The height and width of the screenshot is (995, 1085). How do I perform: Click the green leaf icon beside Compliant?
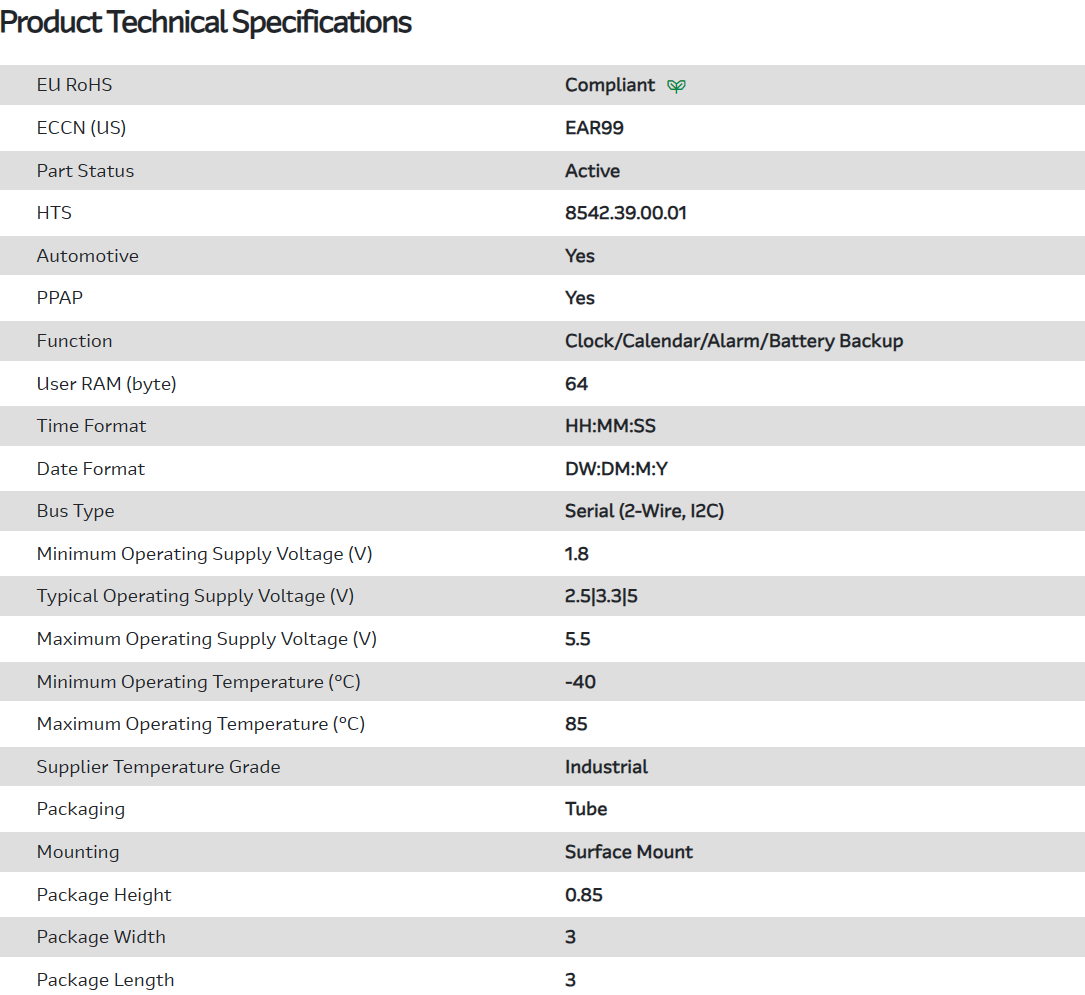click(677, 86)
